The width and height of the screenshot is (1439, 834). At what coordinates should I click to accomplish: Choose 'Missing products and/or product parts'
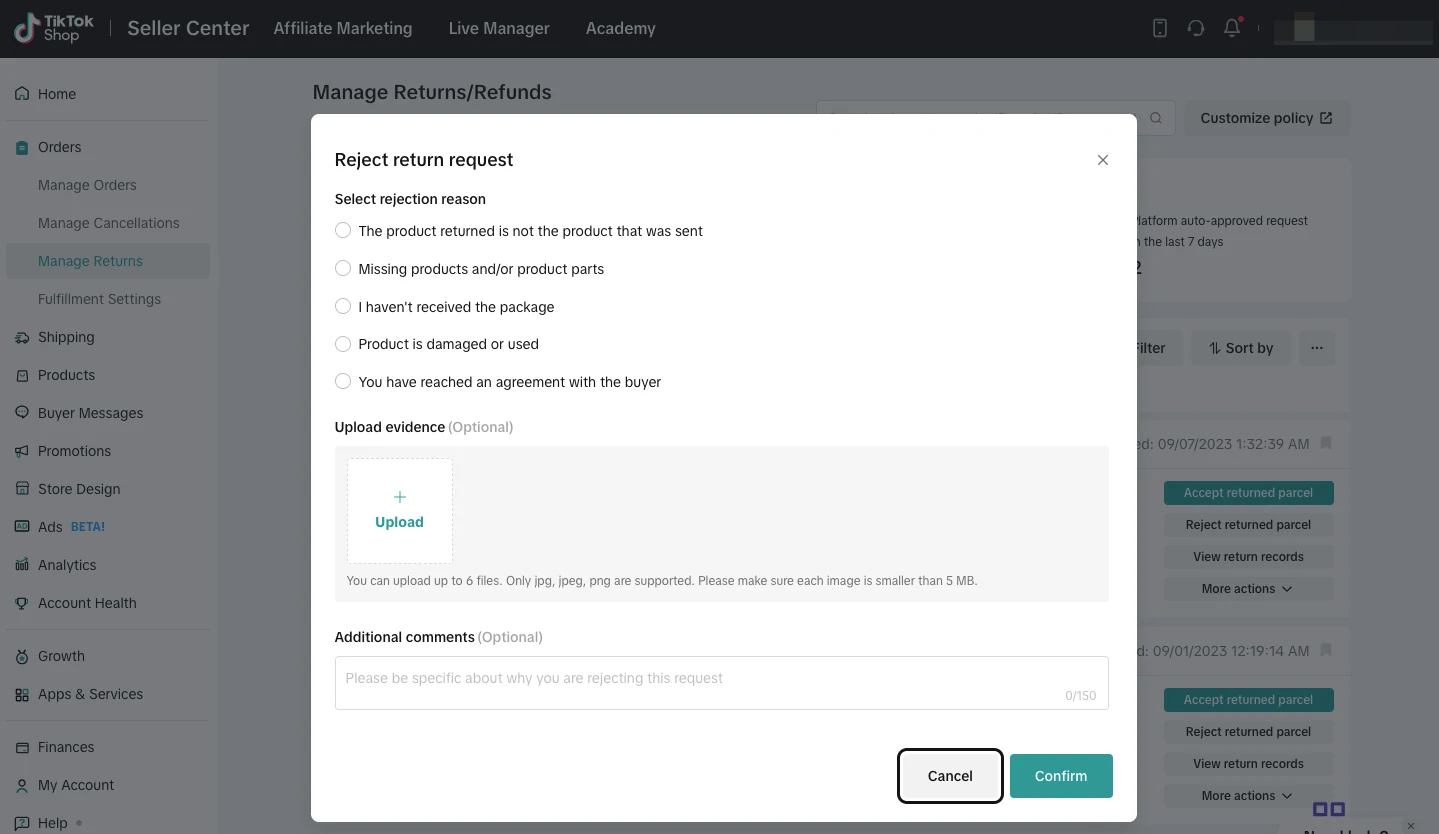coord(343,269)
